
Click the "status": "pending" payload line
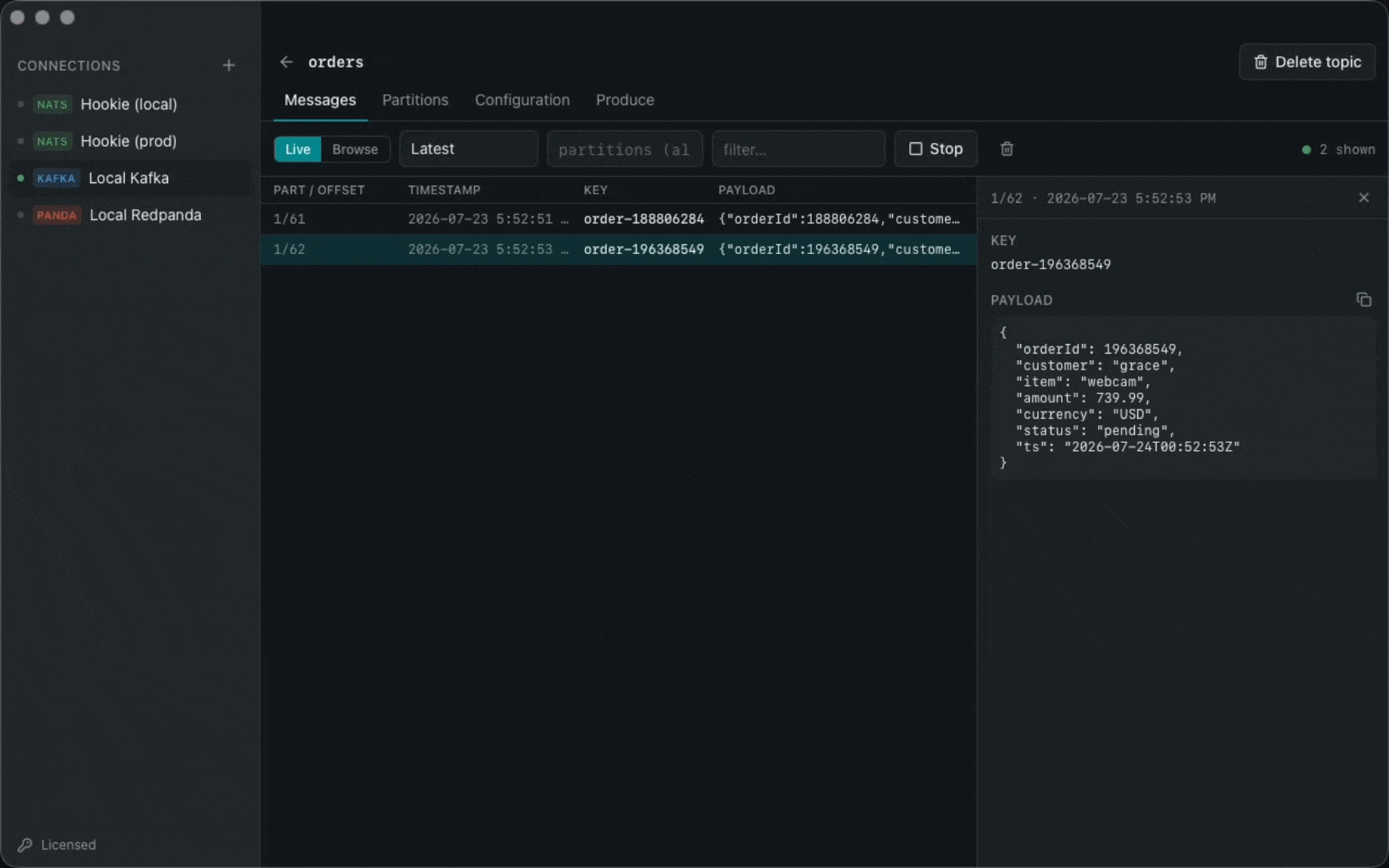[1095, 431]
